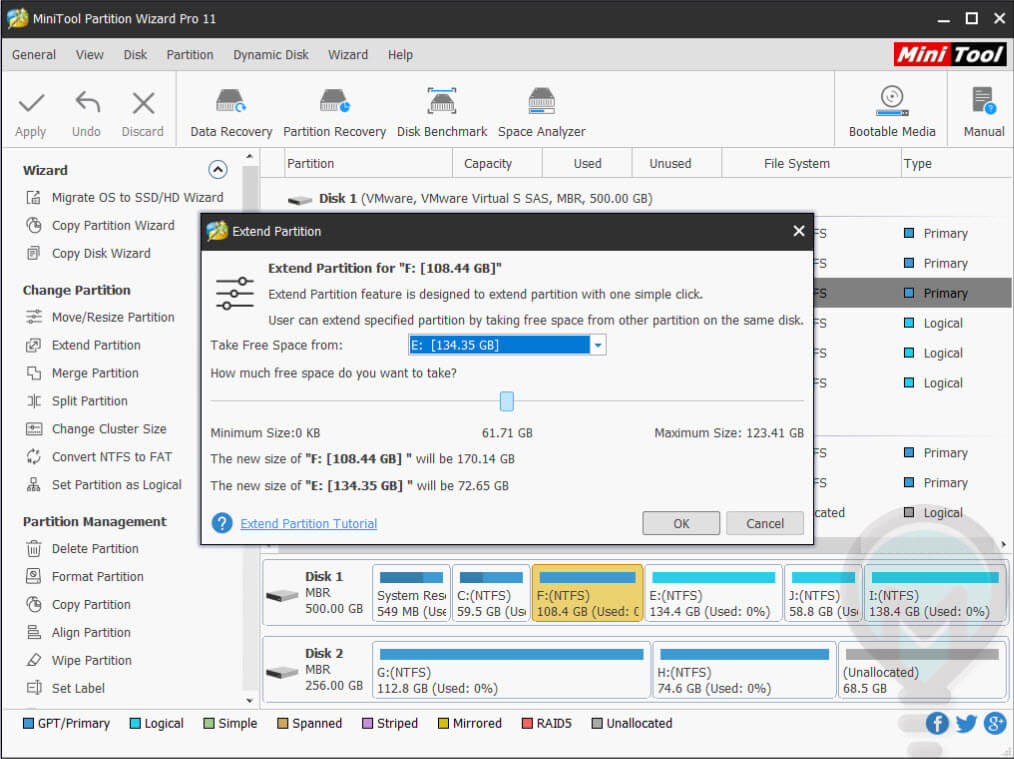
Task: Open the Extend Partition Tutorial link
Action: pyautogui.click(x=308, y=524)
